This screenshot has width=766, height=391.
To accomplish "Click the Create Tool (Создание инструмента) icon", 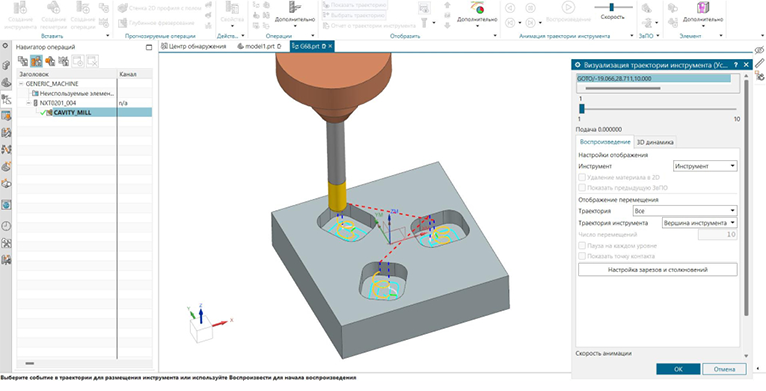I will click(x=21, y=7).
